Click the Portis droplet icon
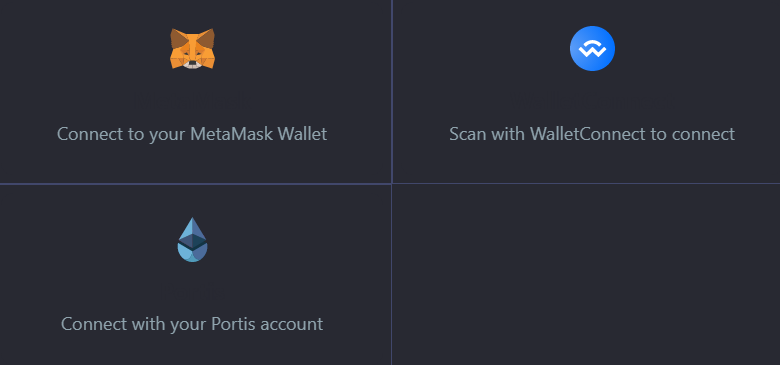 pos(193,240)
